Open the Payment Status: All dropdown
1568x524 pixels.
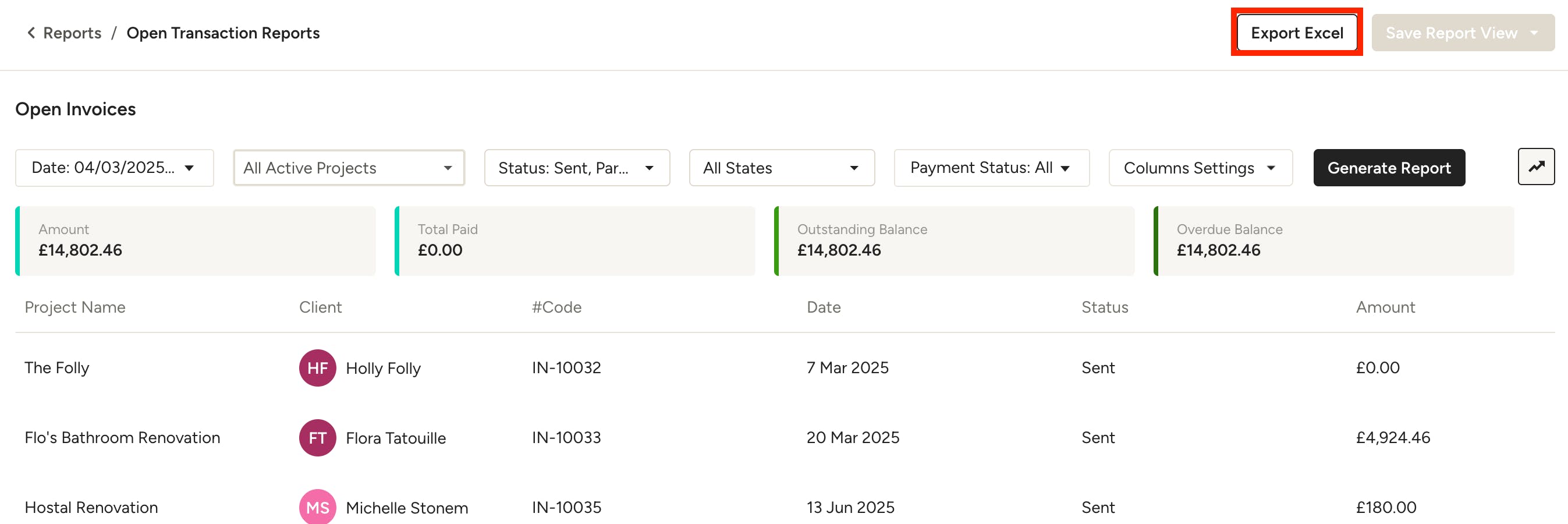click(991, 167)
